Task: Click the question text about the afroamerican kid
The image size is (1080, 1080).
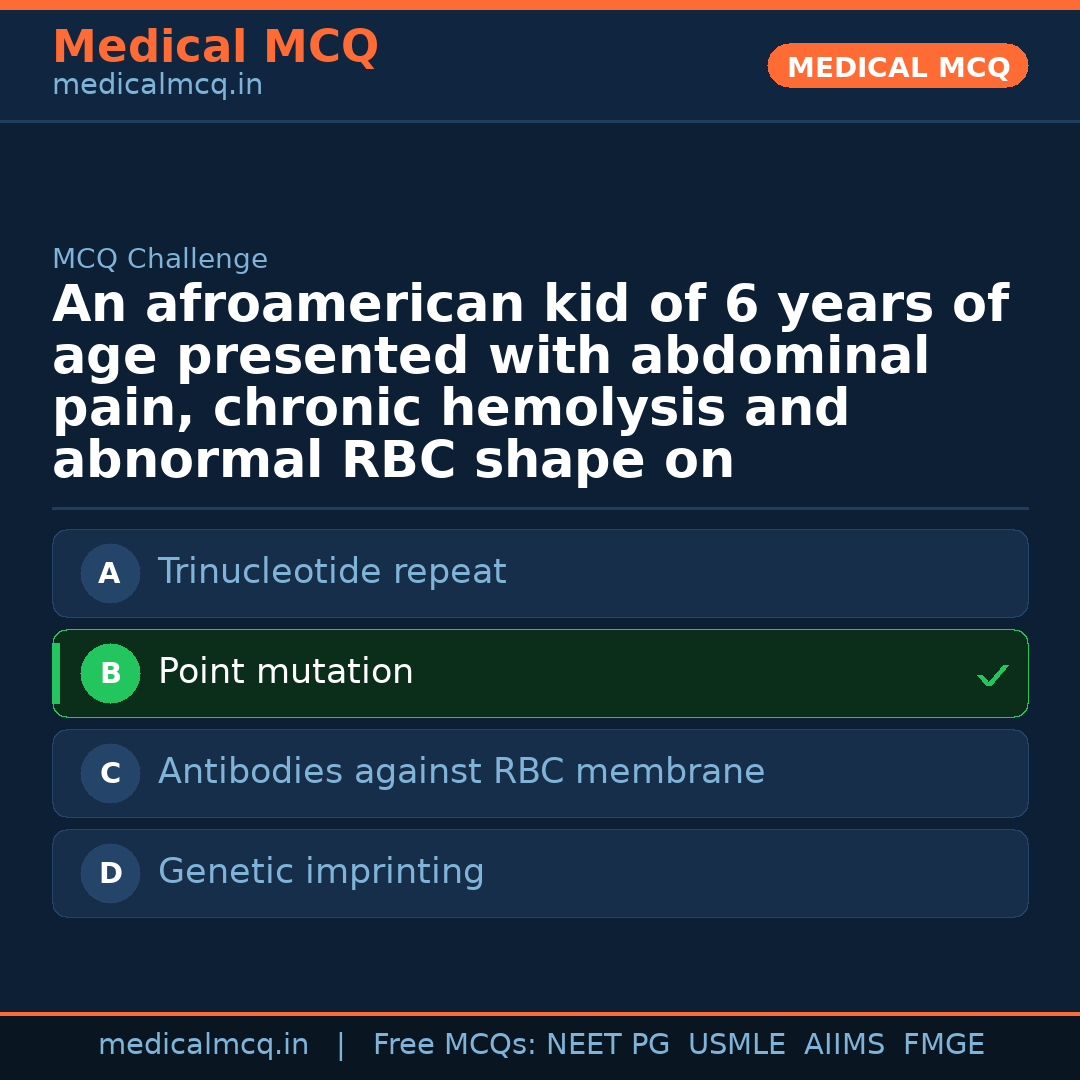Action: (530, 383)
